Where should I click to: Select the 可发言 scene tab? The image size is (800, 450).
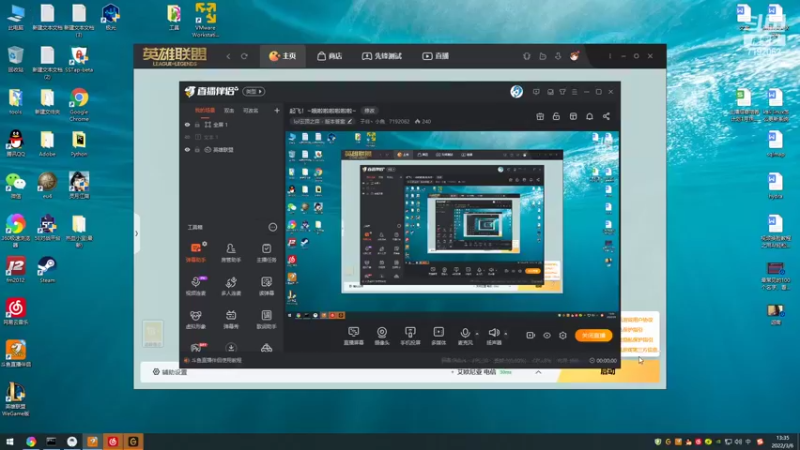point(251,111)
